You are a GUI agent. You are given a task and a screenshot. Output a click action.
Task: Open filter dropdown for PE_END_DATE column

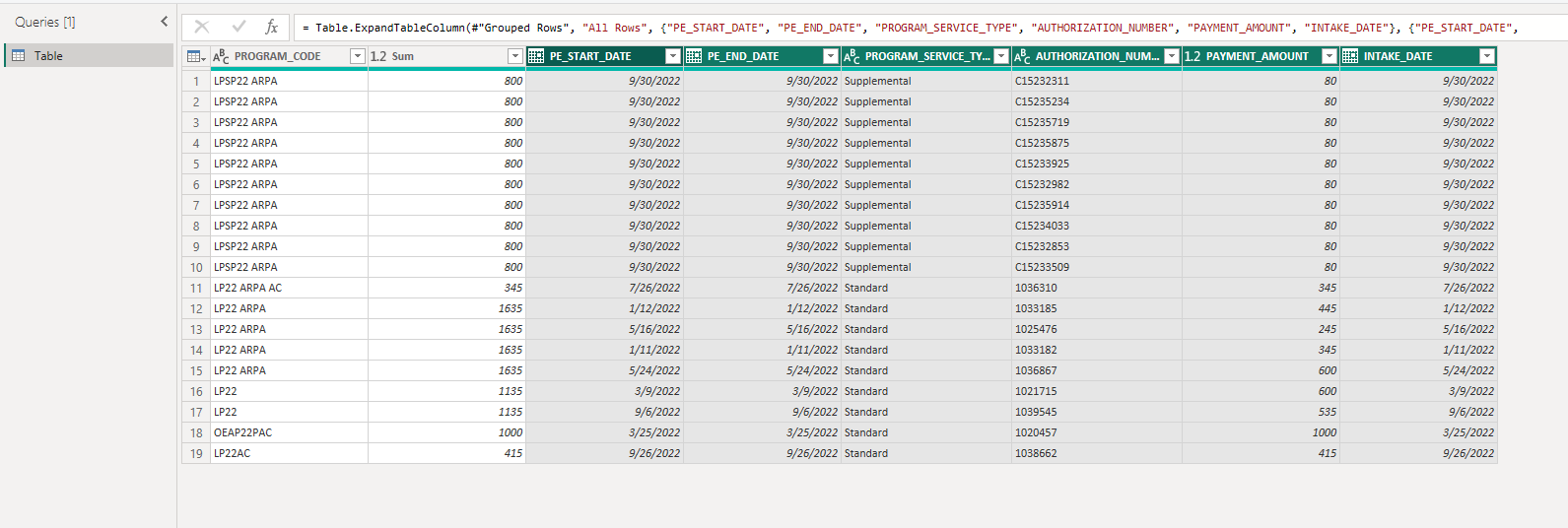click(x=831, y=56)
